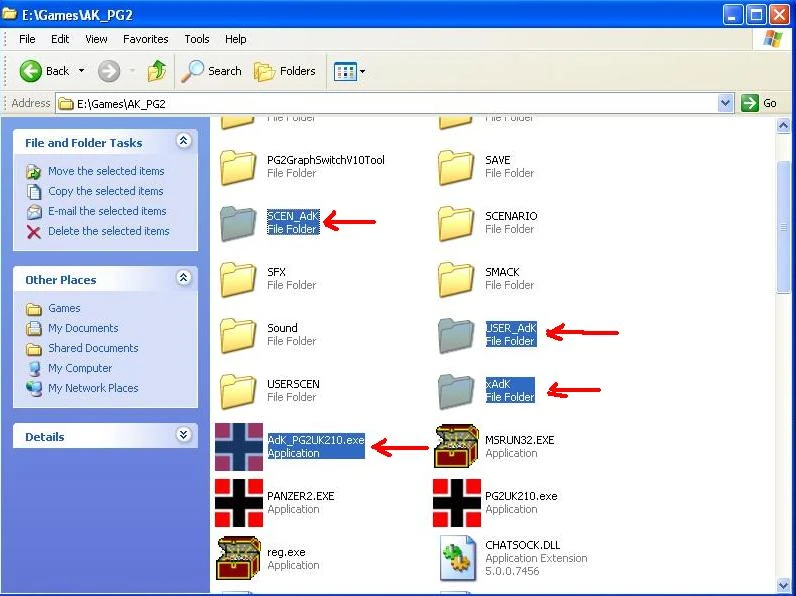Open the Search pane
The image size is (796, 596).
pyautogui.click(x=212, y=71)
